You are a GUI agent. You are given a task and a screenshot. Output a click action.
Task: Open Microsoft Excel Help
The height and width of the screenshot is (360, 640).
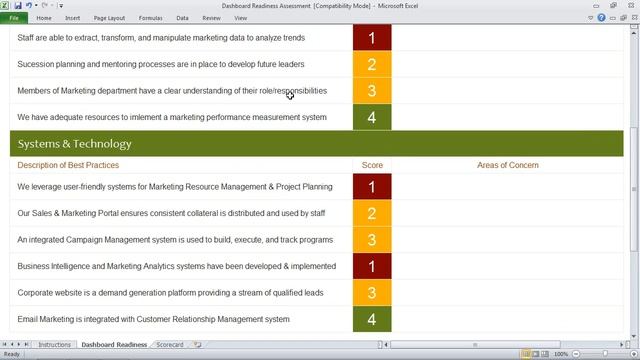click(x=601, y=18)
